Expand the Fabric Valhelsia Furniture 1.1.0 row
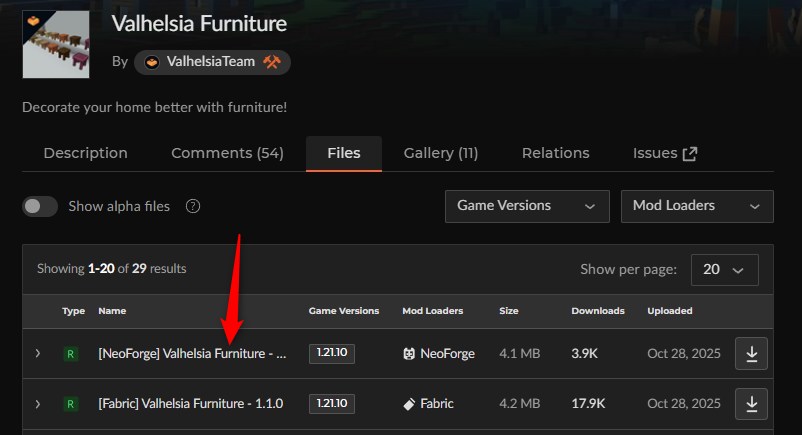Image resolution: width=802 pixels, height=435 pixels. click(x=38, y=404)
